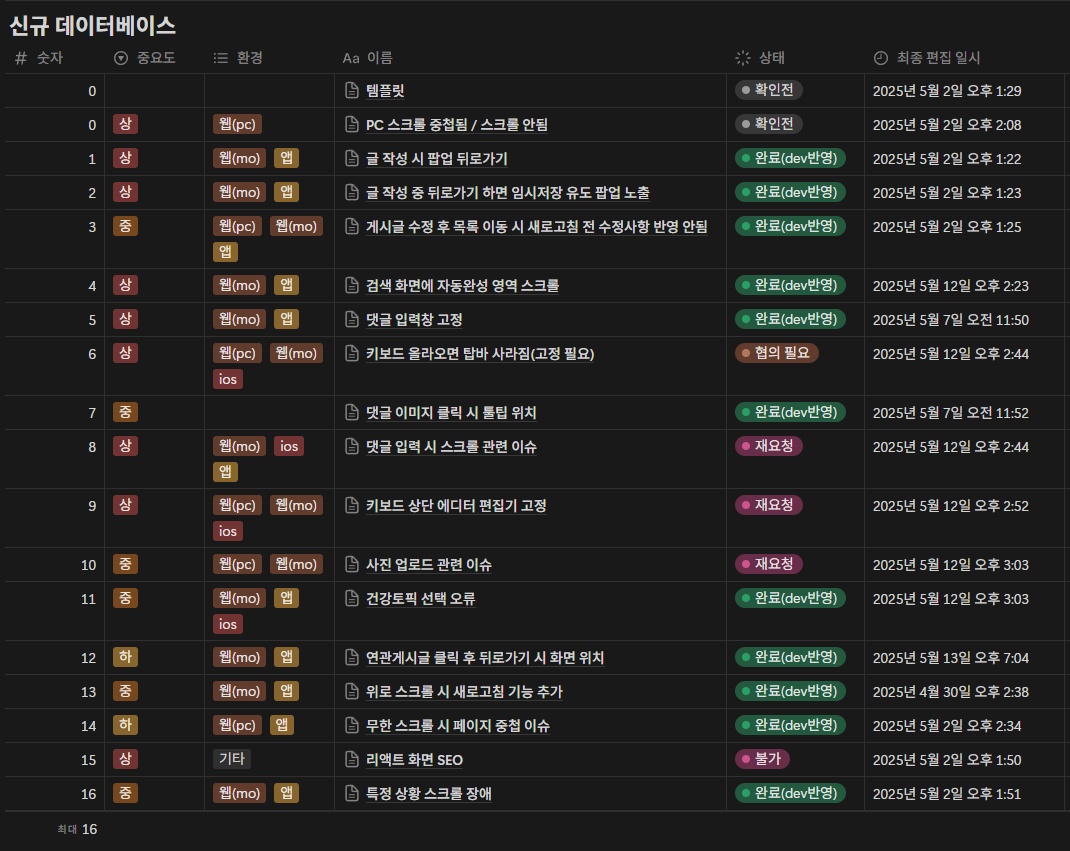Click the clock icon beside 최종 편집 일시

pos(880,58)
